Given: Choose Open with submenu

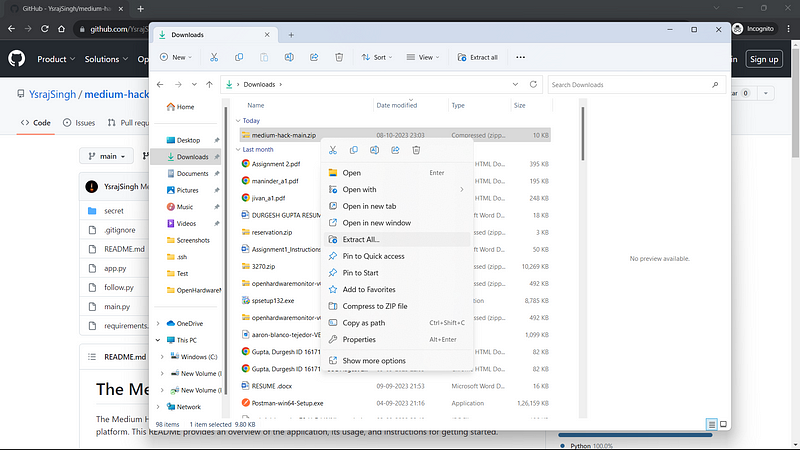Looking at the screenshot, I should pyautogui.click(x=396, y=189).
